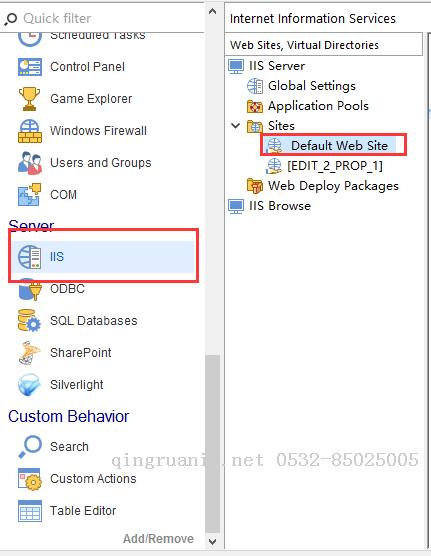Viewport: 431px width, 556px height.
Task: Click the sidebar scrollbar down arrow
Action: [212, 542]
